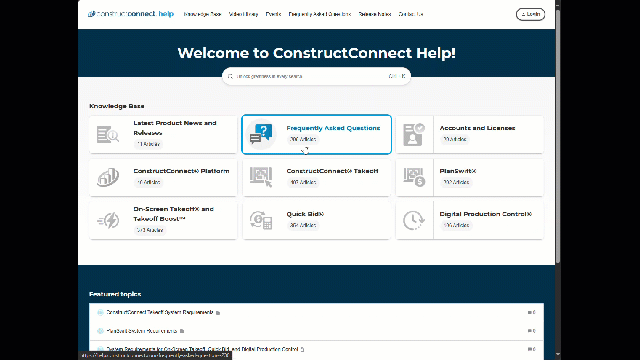This screenshot has width=640, height=360.
Task: Click globe icon beside PlanSwift System Requirements
Action: pyautogui.click(x=100, y=331)
